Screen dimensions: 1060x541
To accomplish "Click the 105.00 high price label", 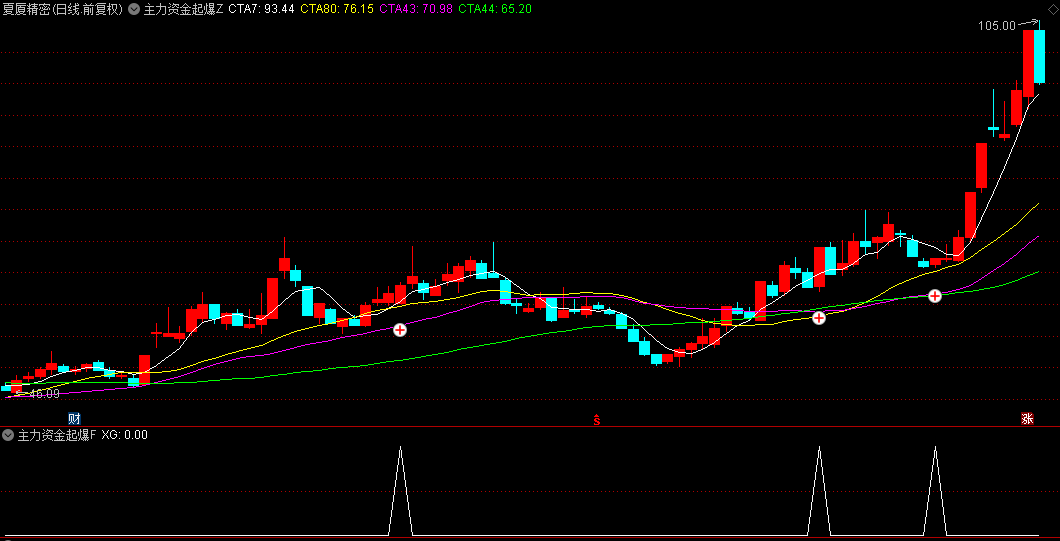I will pos(996,26).
